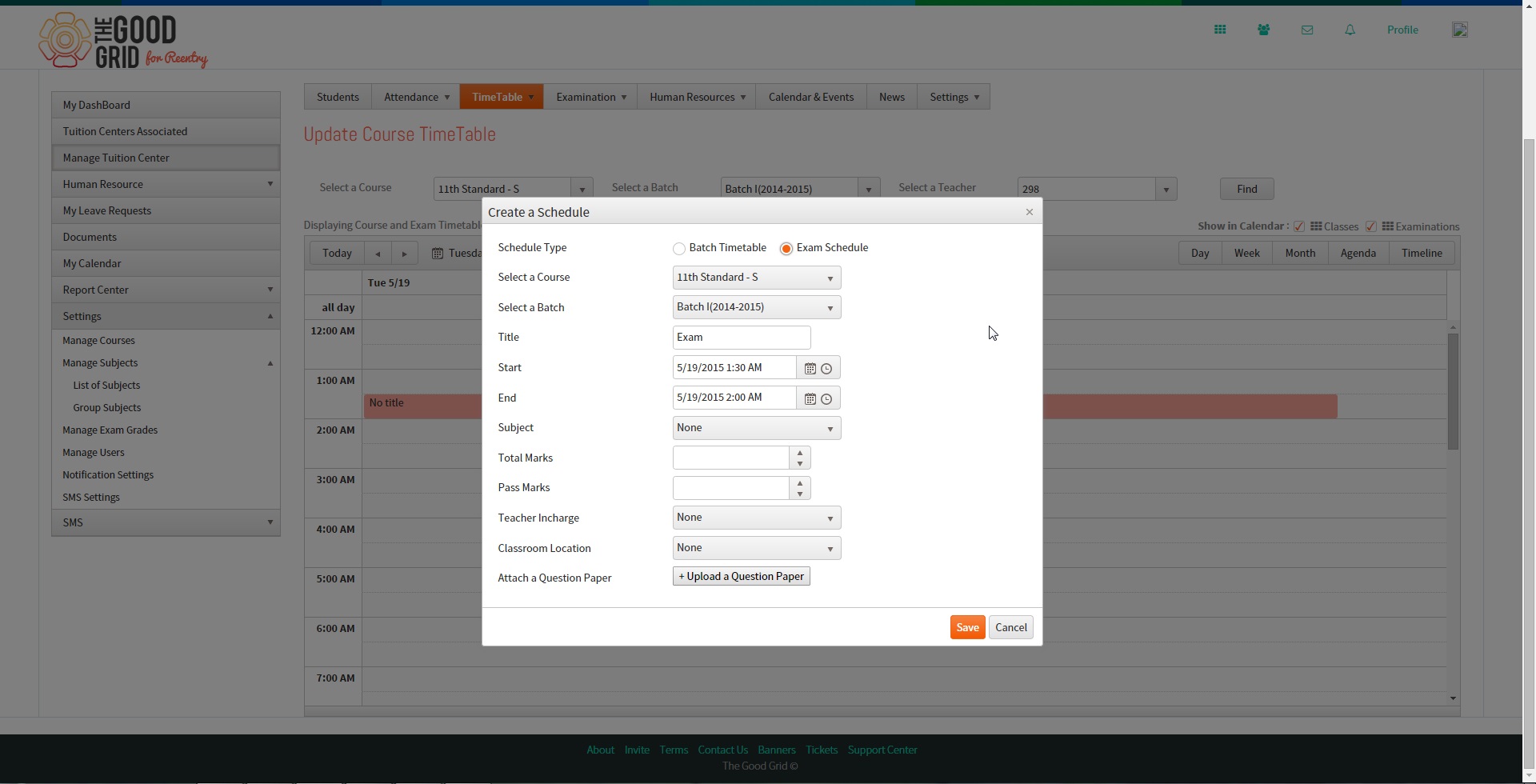Open the apps grid icon in header
The height and width of the screenshot is (784, 1536).
(x=1220, y=30)
